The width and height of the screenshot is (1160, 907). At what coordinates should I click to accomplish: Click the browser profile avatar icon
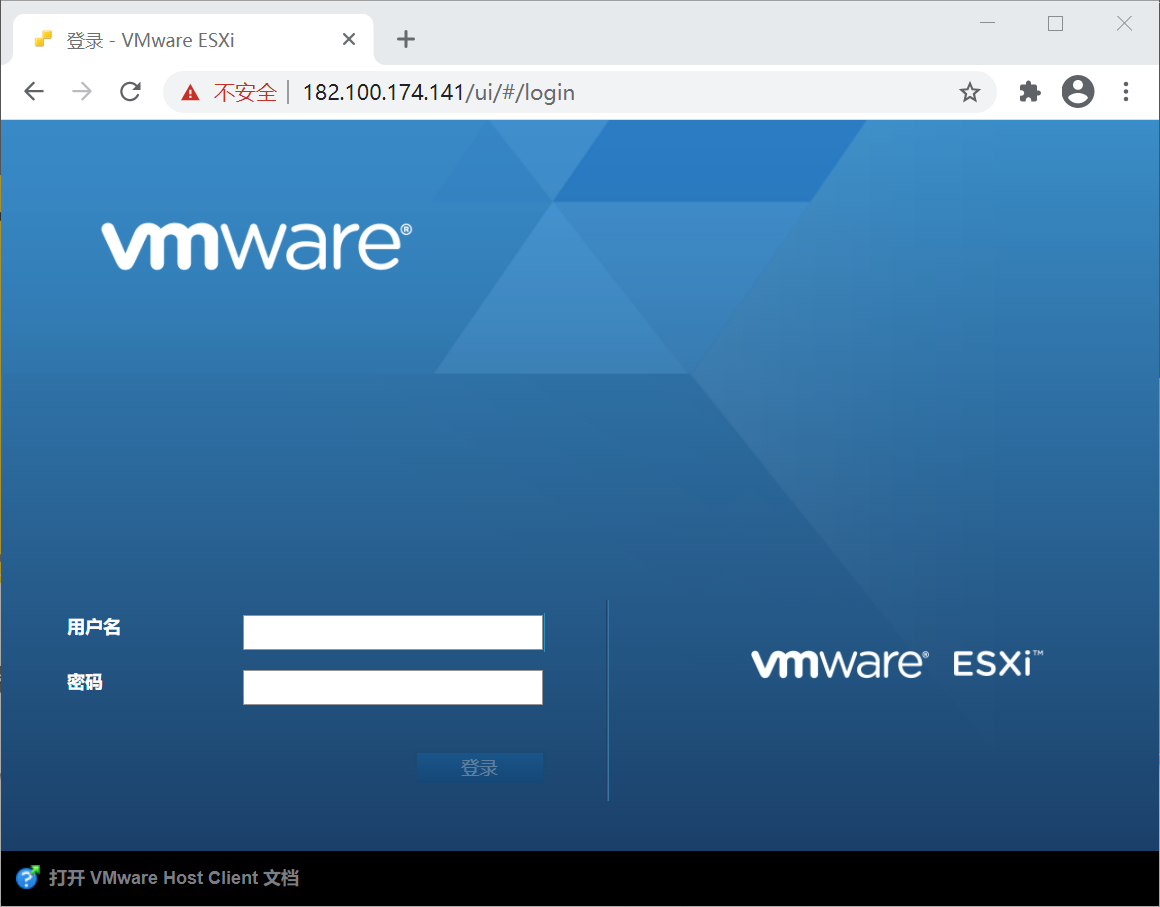[x=1077, y=91]
